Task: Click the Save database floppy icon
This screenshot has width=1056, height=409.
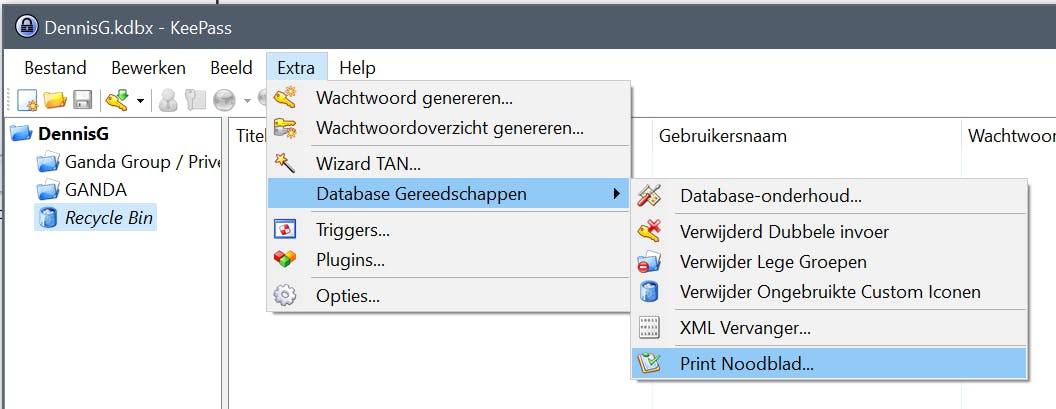Action: 82,99
